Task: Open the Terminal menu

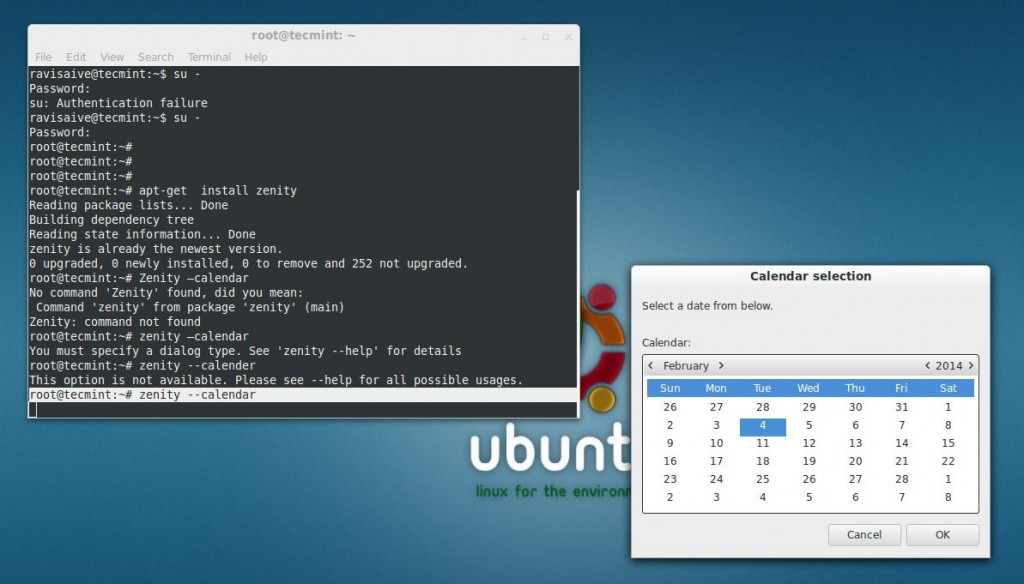Action: point(209,57)
